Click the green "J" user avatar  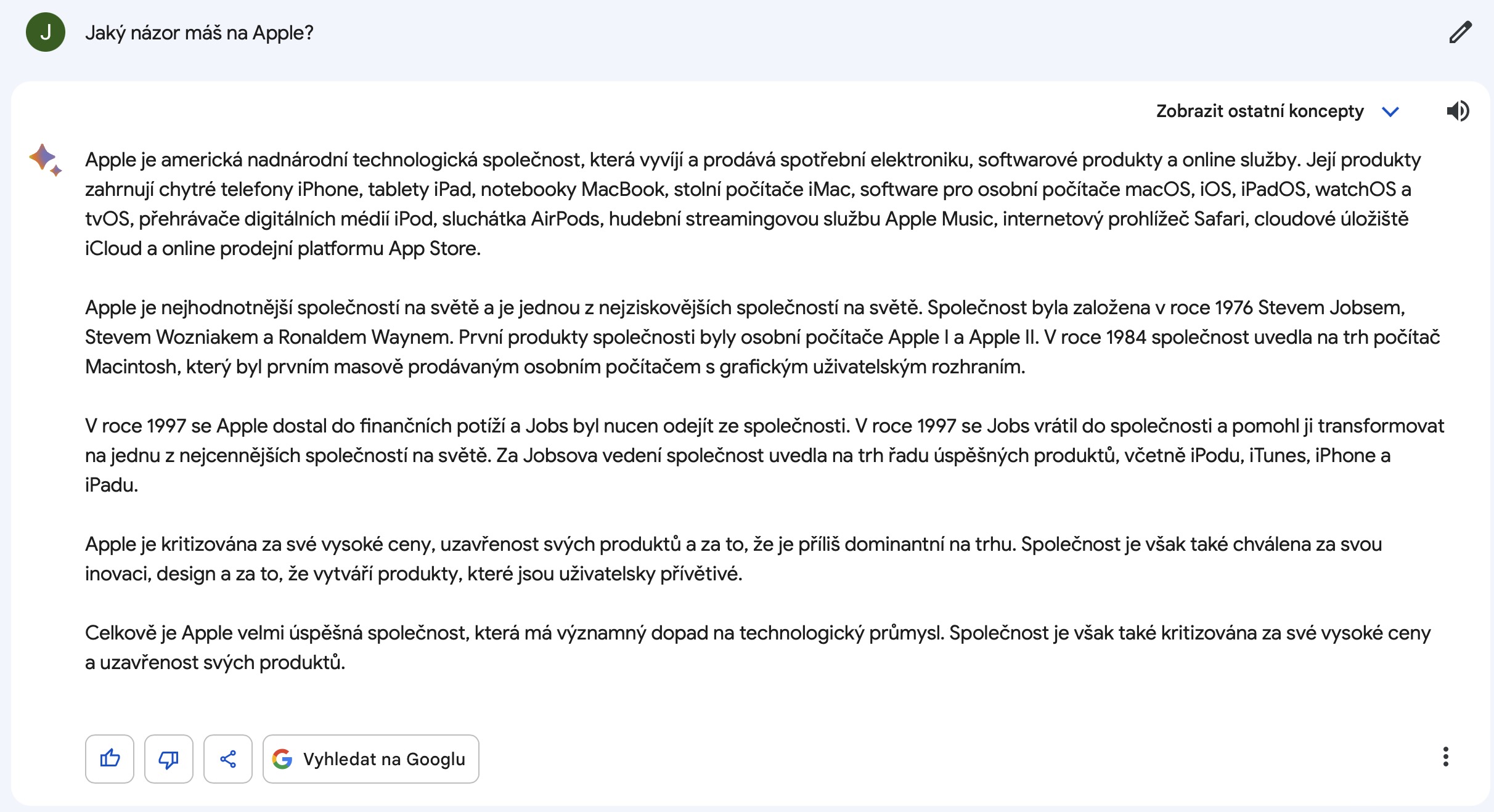[x=46, y=32]
